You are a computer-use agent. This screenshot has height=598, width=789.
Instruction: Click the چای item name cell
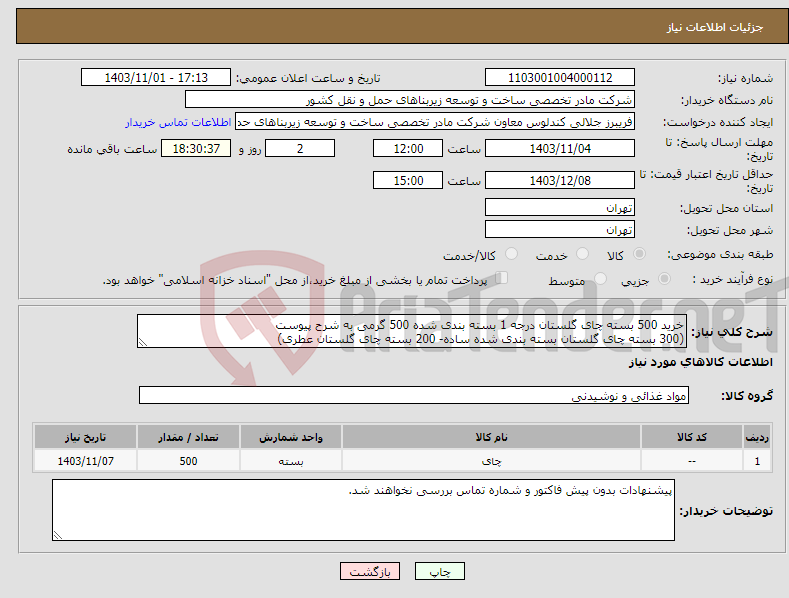491,461
